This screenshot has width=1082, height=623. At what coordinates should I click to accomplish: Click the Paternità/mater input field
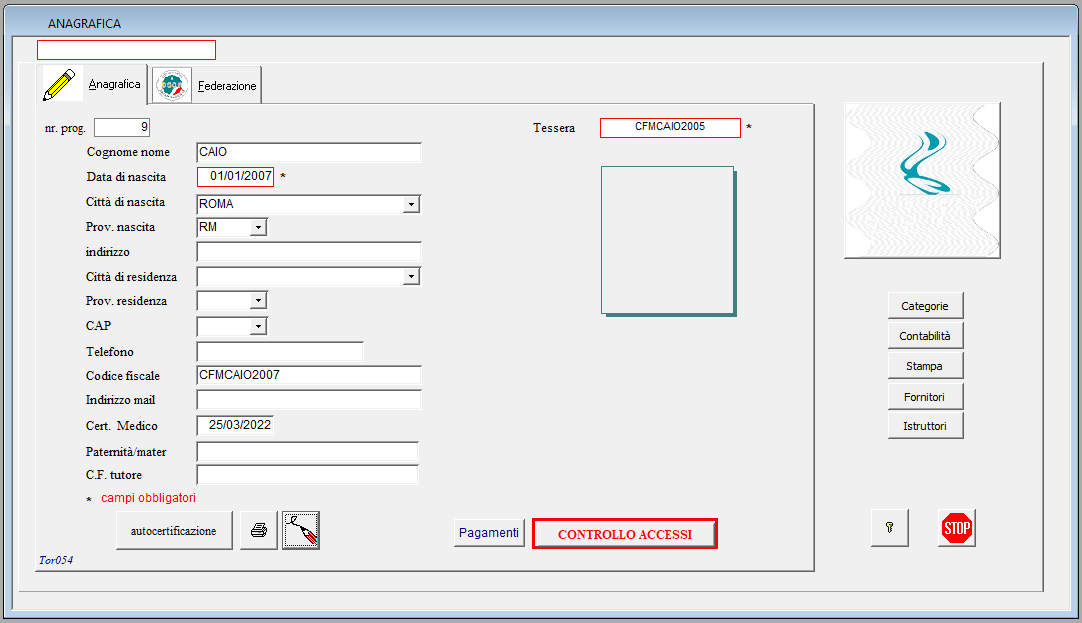(308, 451)
